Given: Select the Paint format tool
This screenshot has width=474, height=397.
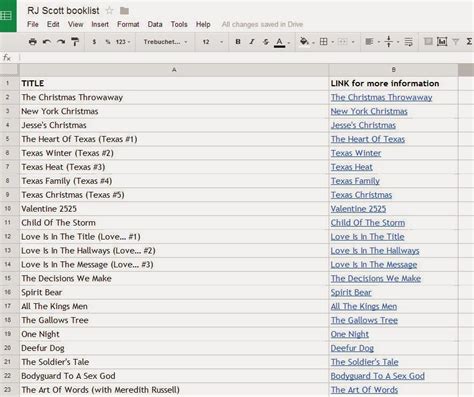Looking at the screenshot, I should 75,42.
